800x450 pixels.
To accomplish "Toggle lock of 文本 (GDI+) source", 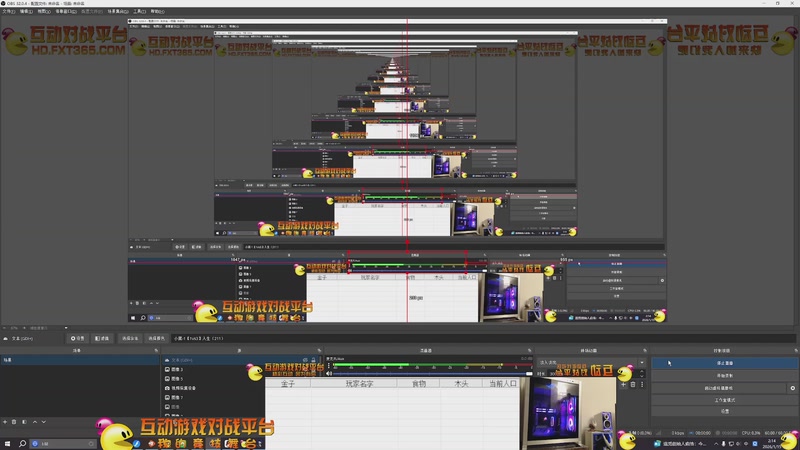I will click(313, 360).
